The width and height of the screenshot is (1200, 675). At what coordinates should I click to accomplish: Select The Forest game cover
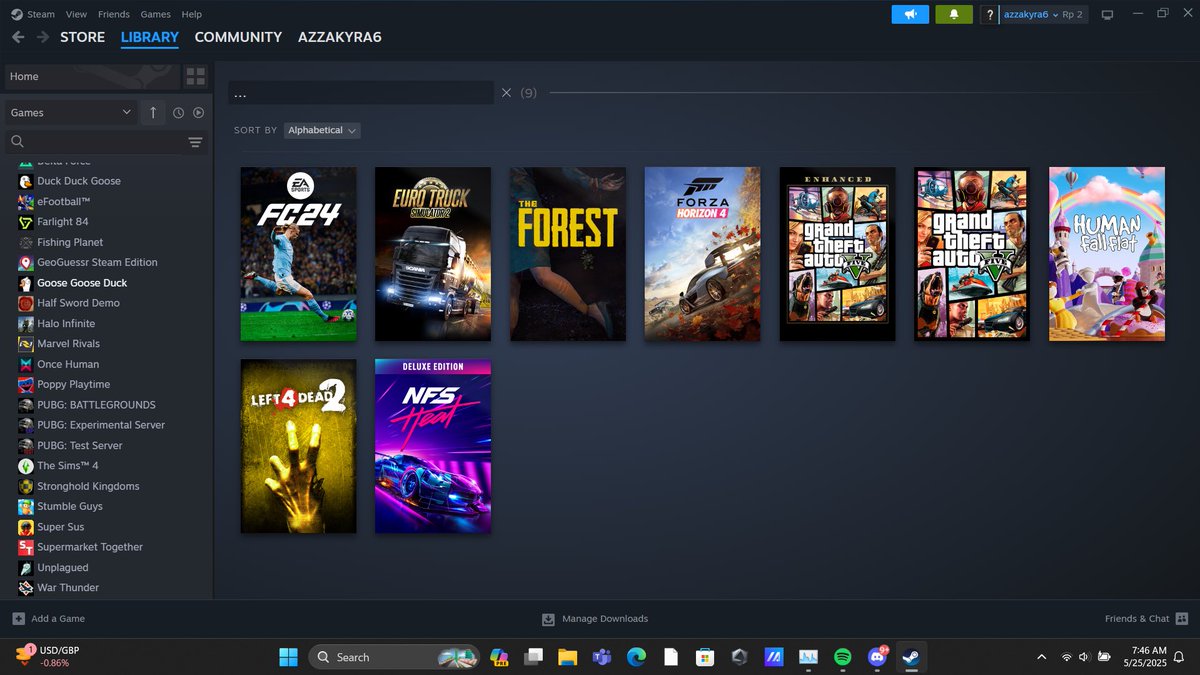tap(568, 254)
